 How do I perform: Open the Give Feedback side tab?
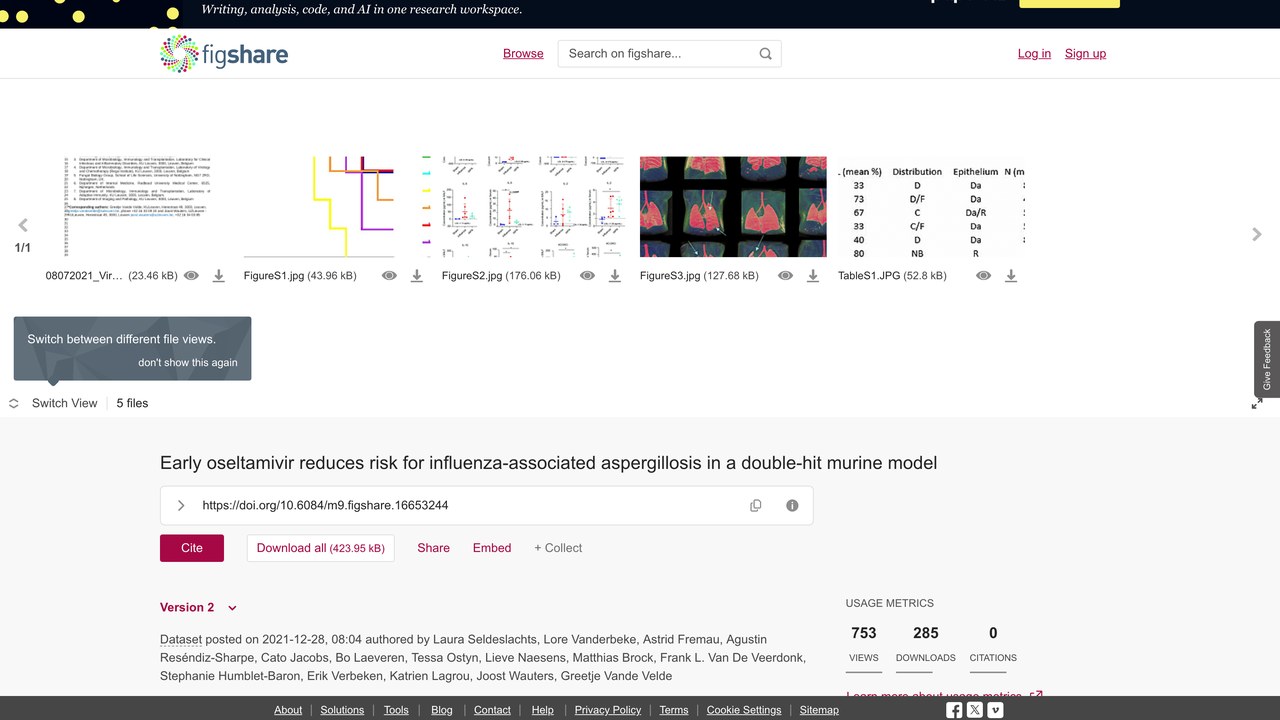pos(1267,359)
